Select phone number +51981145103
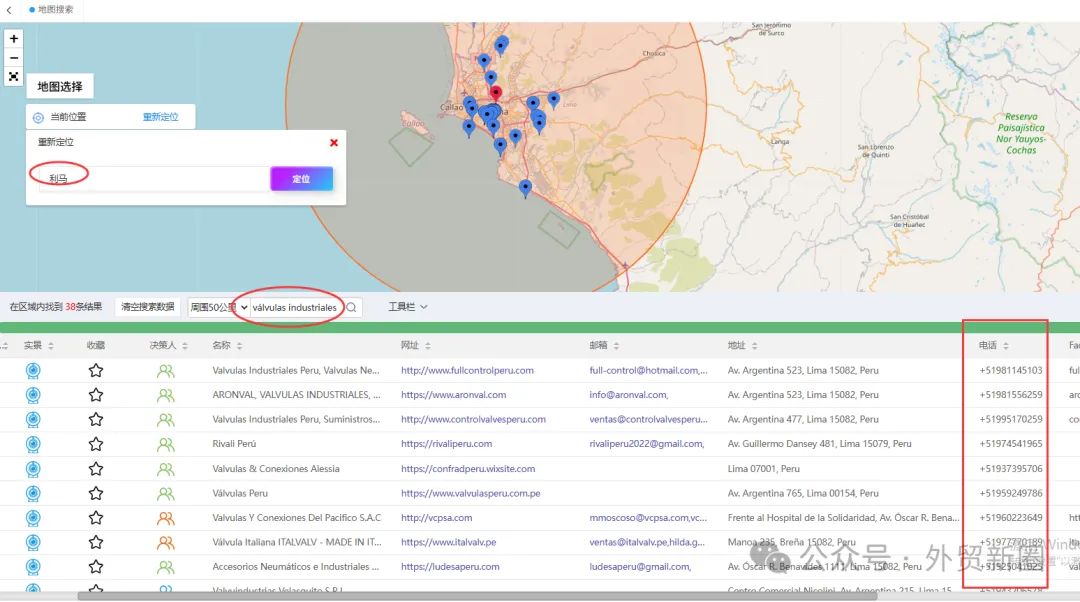 [x=1010, y=371]
